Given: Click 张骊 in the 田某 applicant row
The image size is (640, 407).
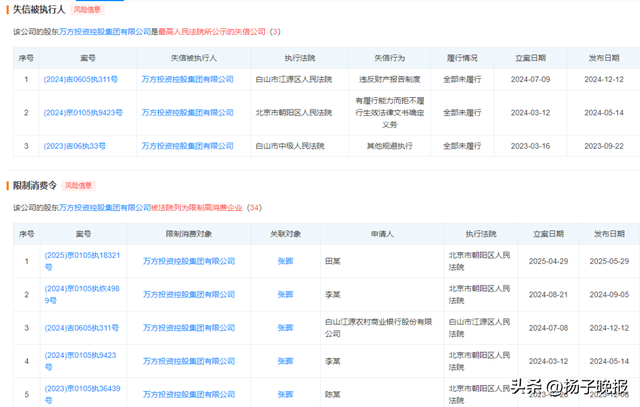Looking at the screenshot, I should pos(285,261).
